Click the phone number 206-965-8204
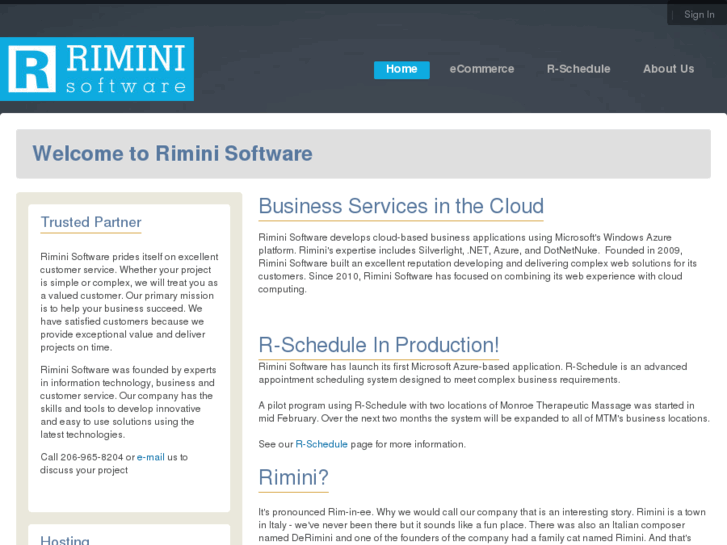 coord(92,457)
